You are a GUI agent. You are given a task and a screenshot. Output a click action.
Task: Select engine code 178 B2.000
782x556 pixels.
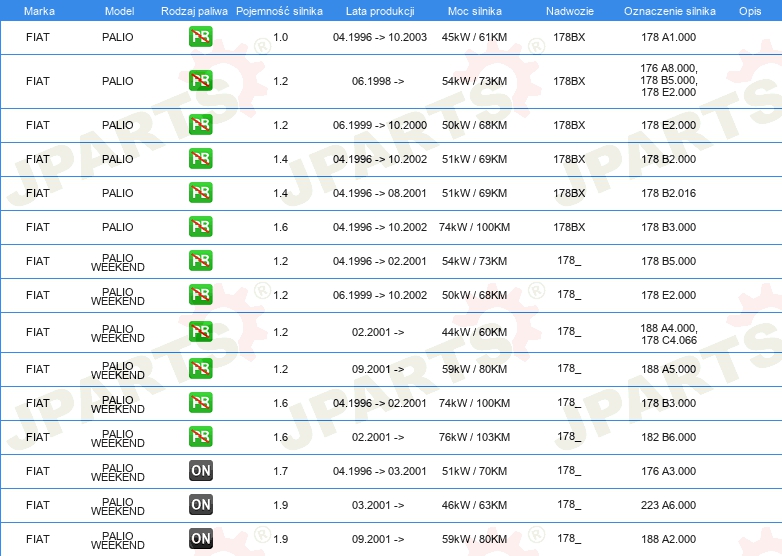tap(668, 159)
